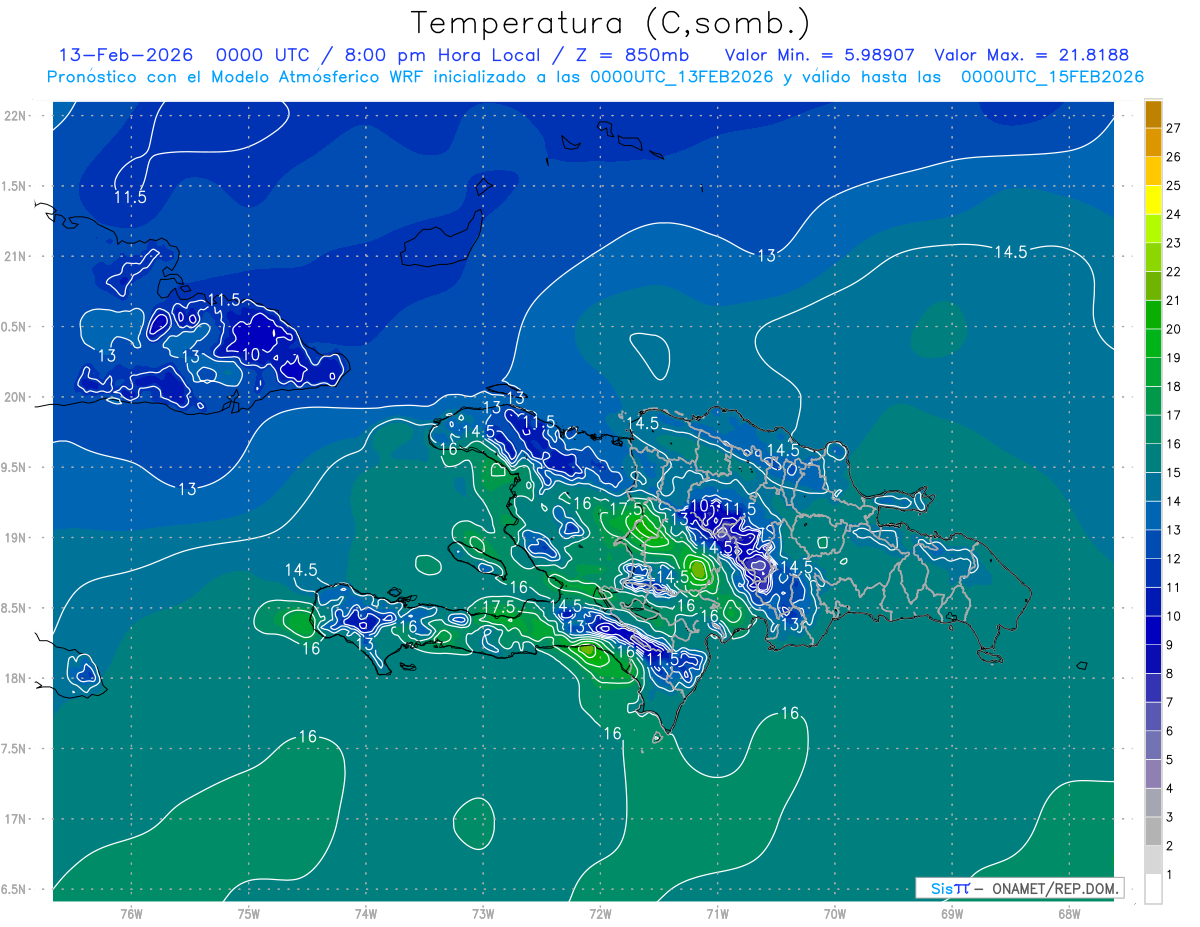Click the 19N latitude axis label
Viewport: 1200px width, 927px height.
15,538
